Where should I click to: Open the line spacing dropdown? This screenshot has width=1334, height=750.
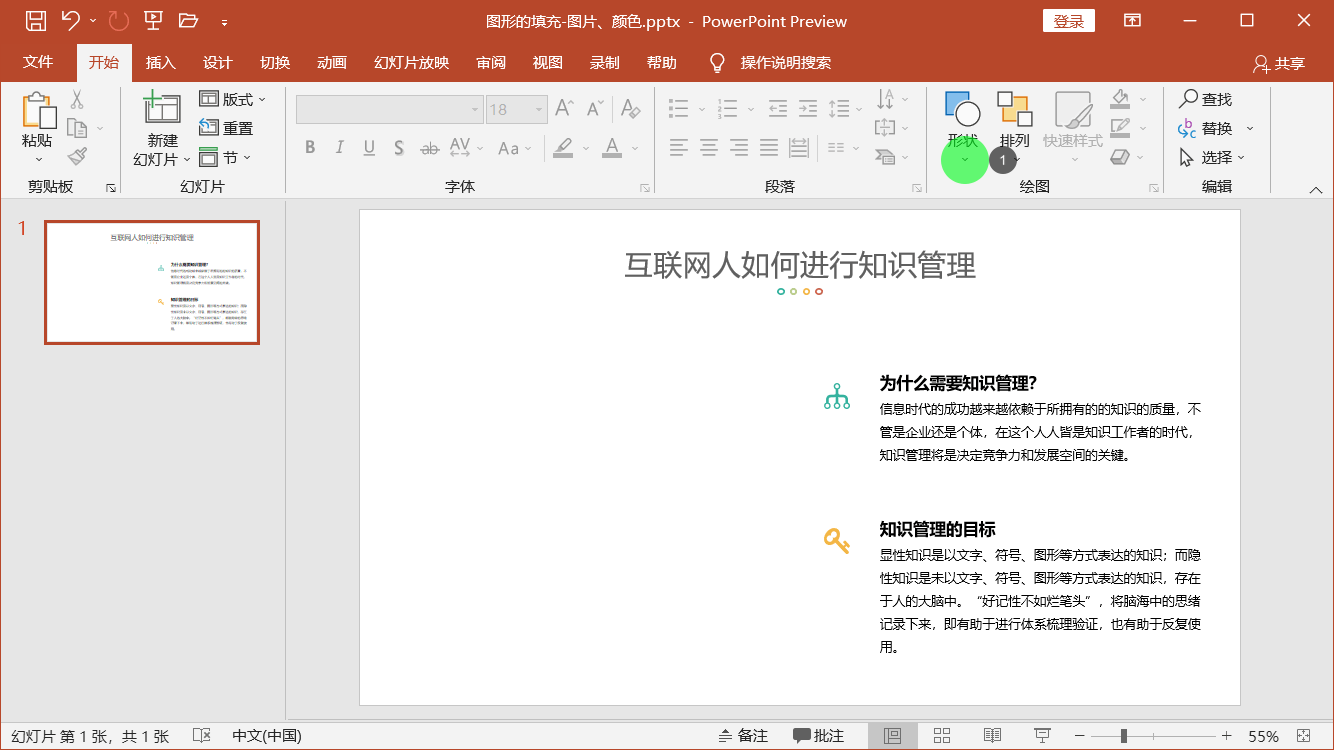pos(845,108)
